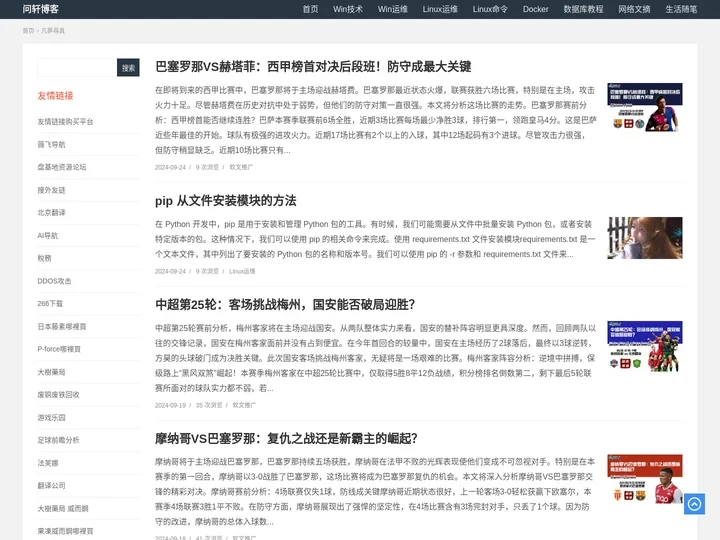Click the 友情链接 sidebar heading
720x540 pixels.
(55, 96)
